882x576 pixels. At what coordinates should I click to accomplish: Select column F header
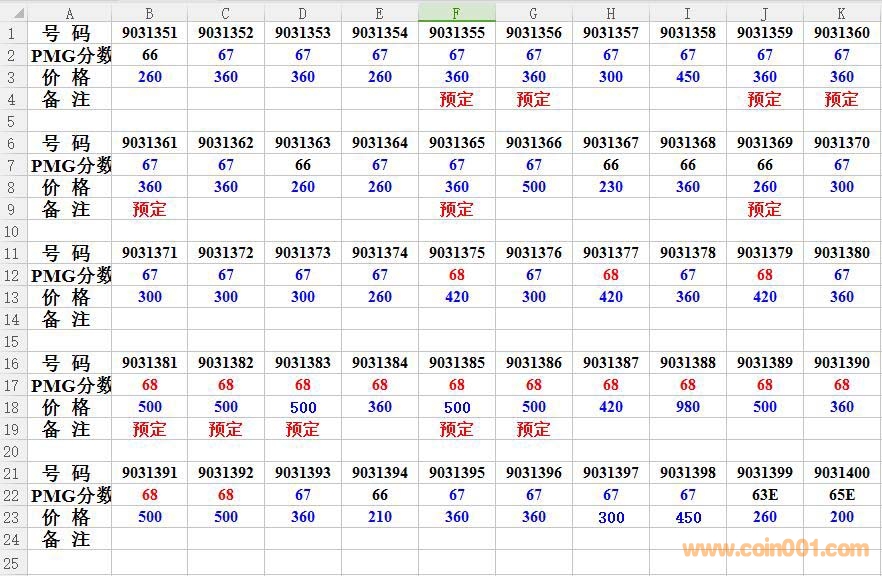[457, 13]
